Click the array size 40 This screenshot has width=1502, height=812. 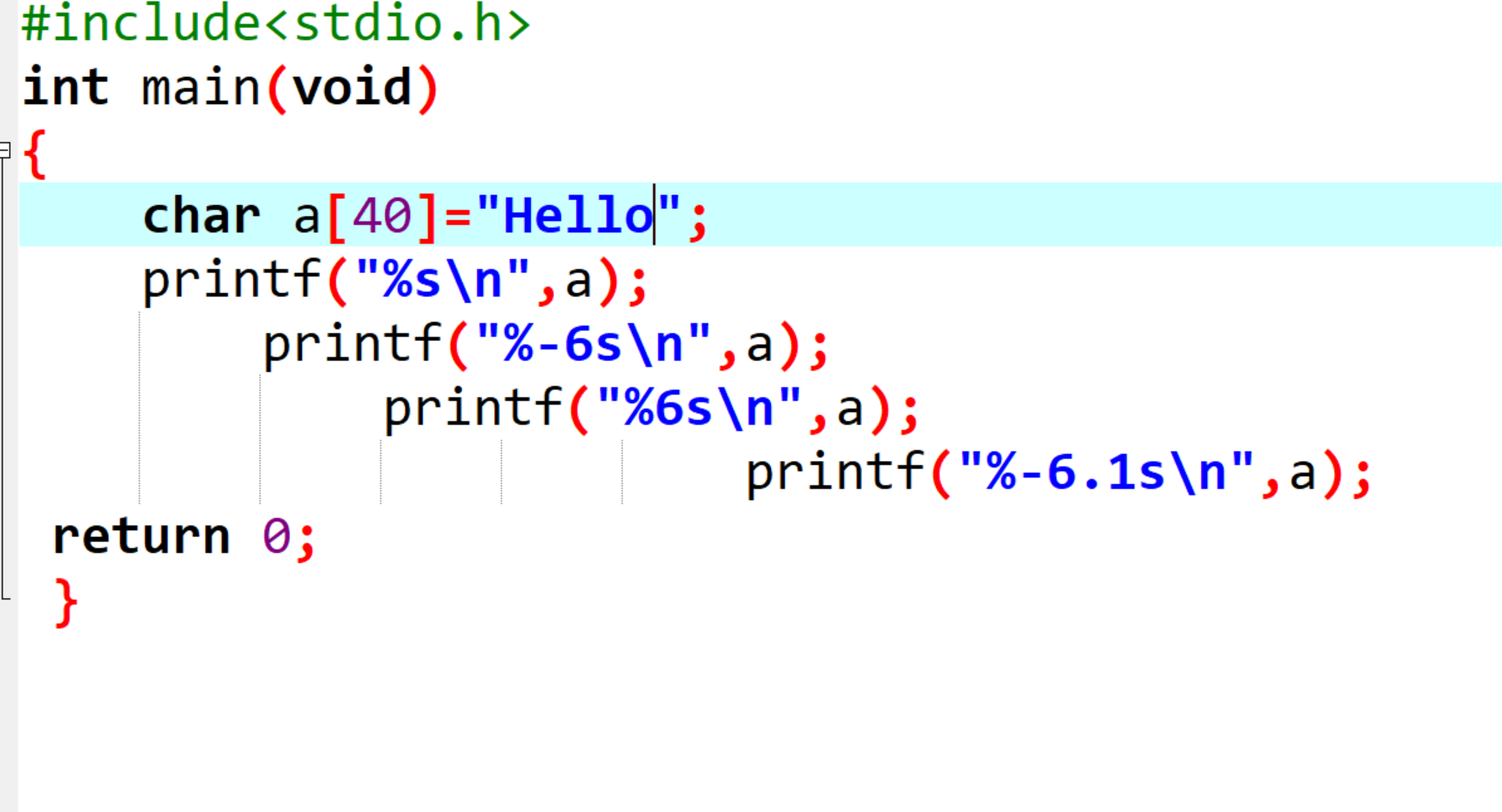click(x=382, y=217)
